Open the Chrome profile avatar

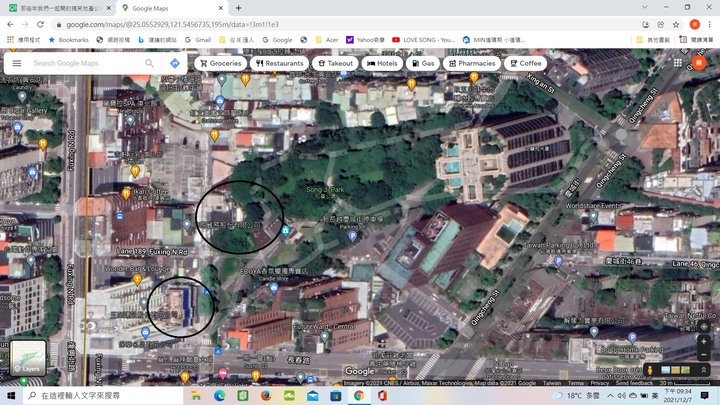coord(694,24)
